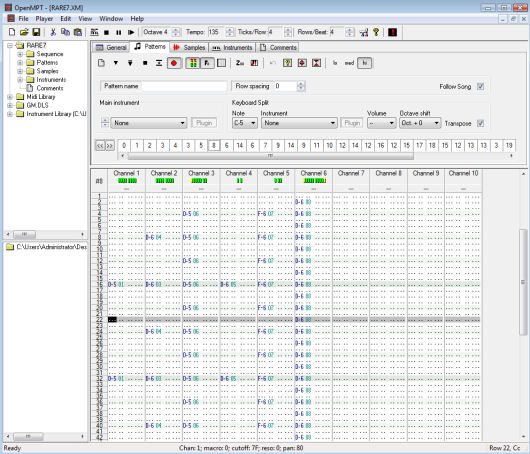Viewport: 530px width, 454px height.
Task: Toggle plugin names display icon
Action: coord(207,63)
